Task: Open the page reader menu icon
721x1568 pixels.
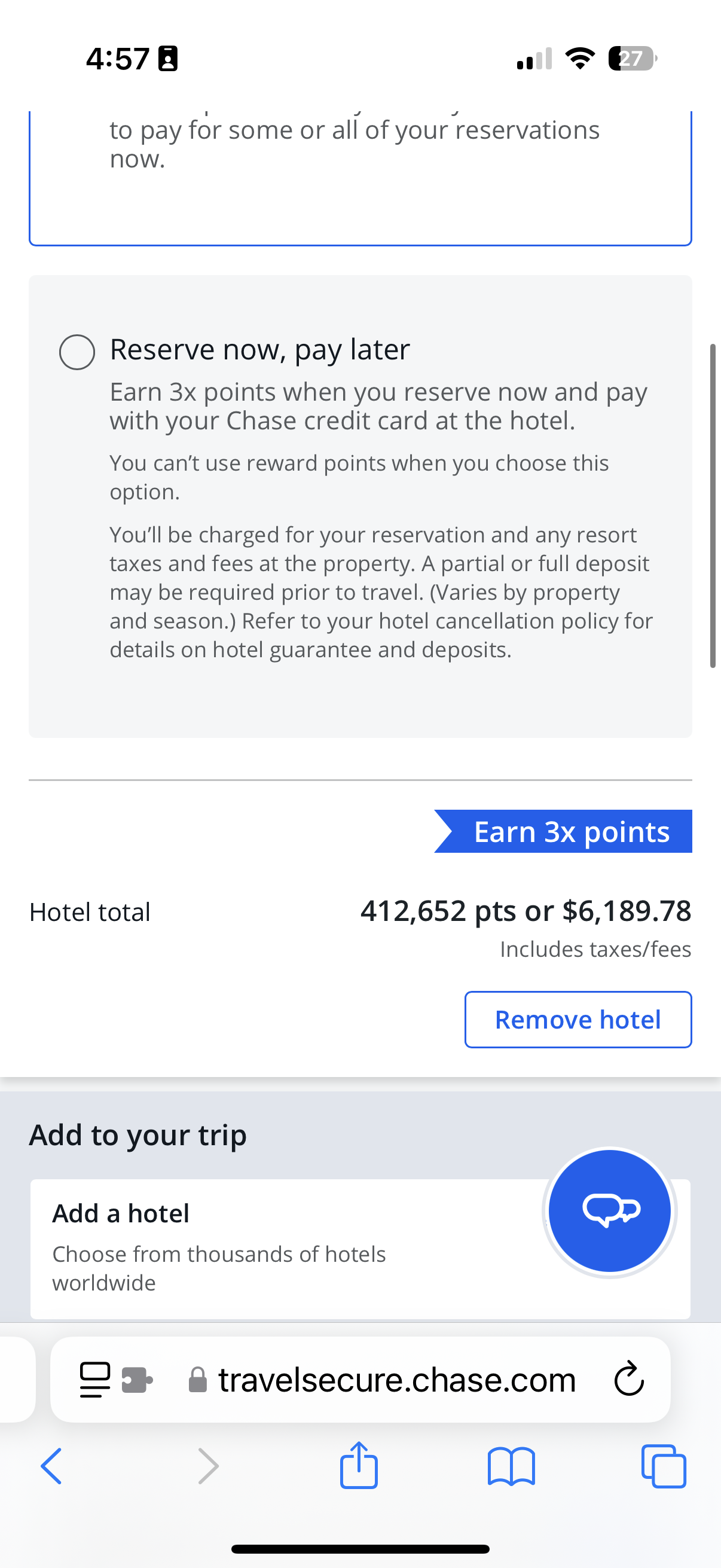Action: 95,1379
